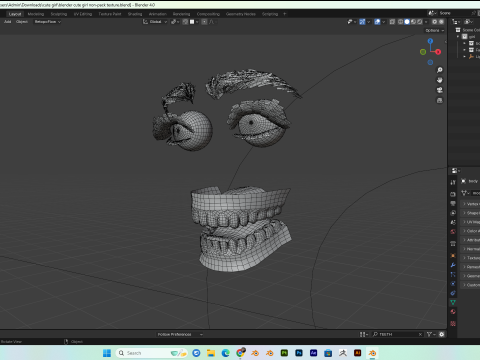
Task: Open the Global transform orientation dropdown
Action: click(x=155, y=22)
